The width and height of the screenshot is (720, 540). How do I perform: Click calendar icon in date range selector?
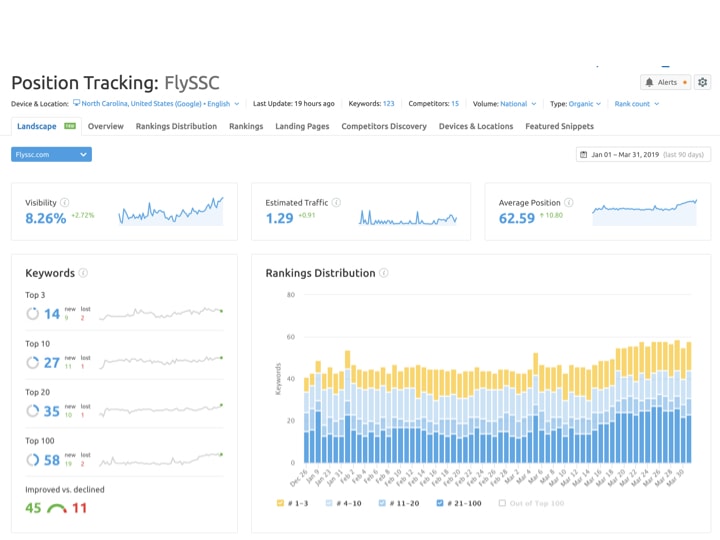point(584,155)
